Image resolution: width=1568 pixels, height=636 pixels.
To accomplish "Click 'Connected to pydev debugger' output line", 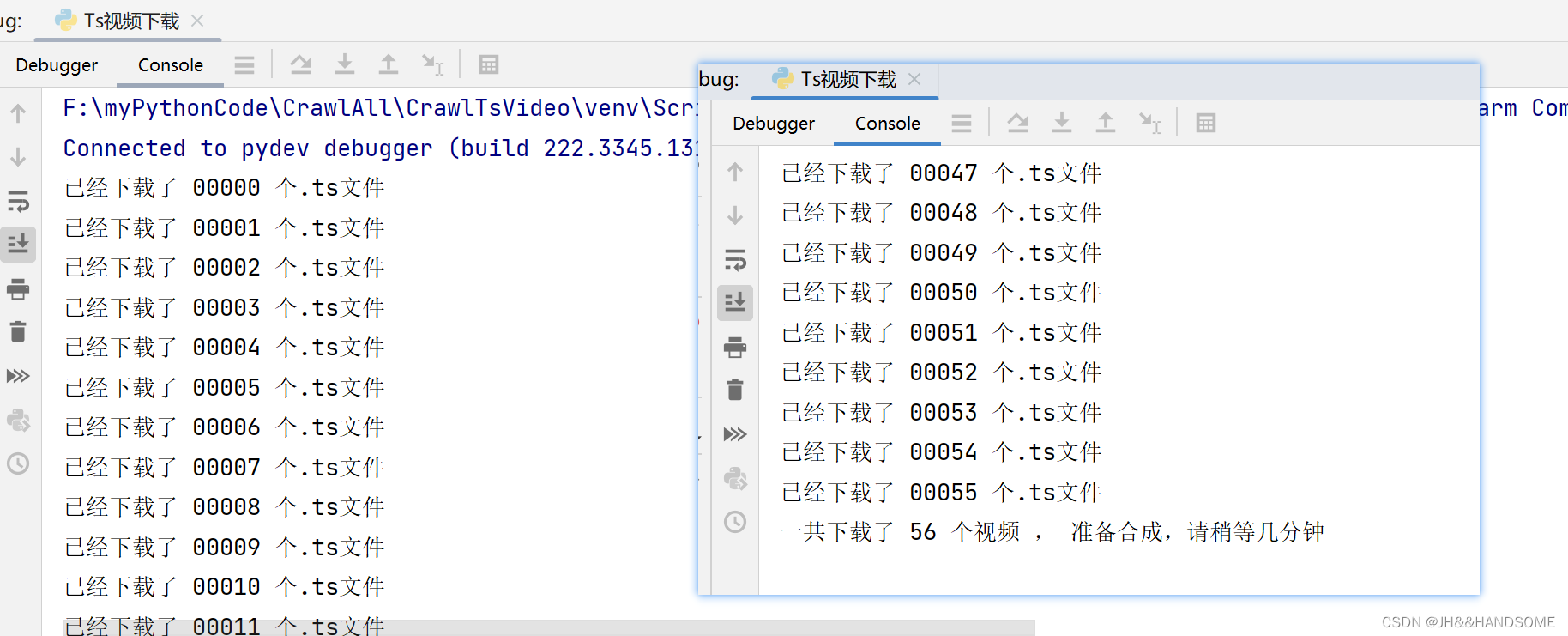I will [x=380, y=148].
